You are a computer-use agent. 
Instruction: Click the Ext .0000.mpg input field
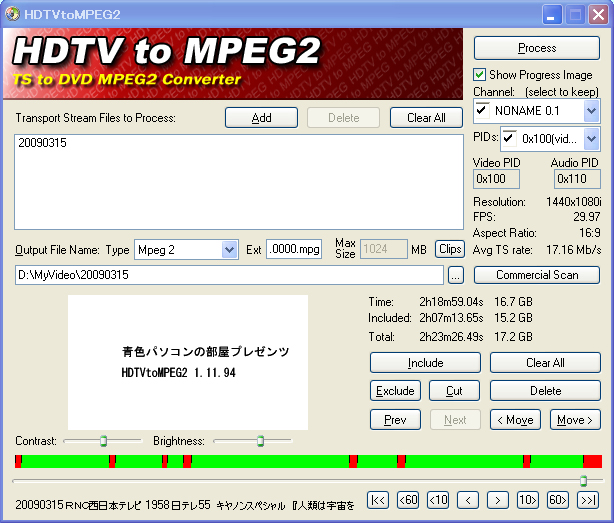[x=294, y=249]
